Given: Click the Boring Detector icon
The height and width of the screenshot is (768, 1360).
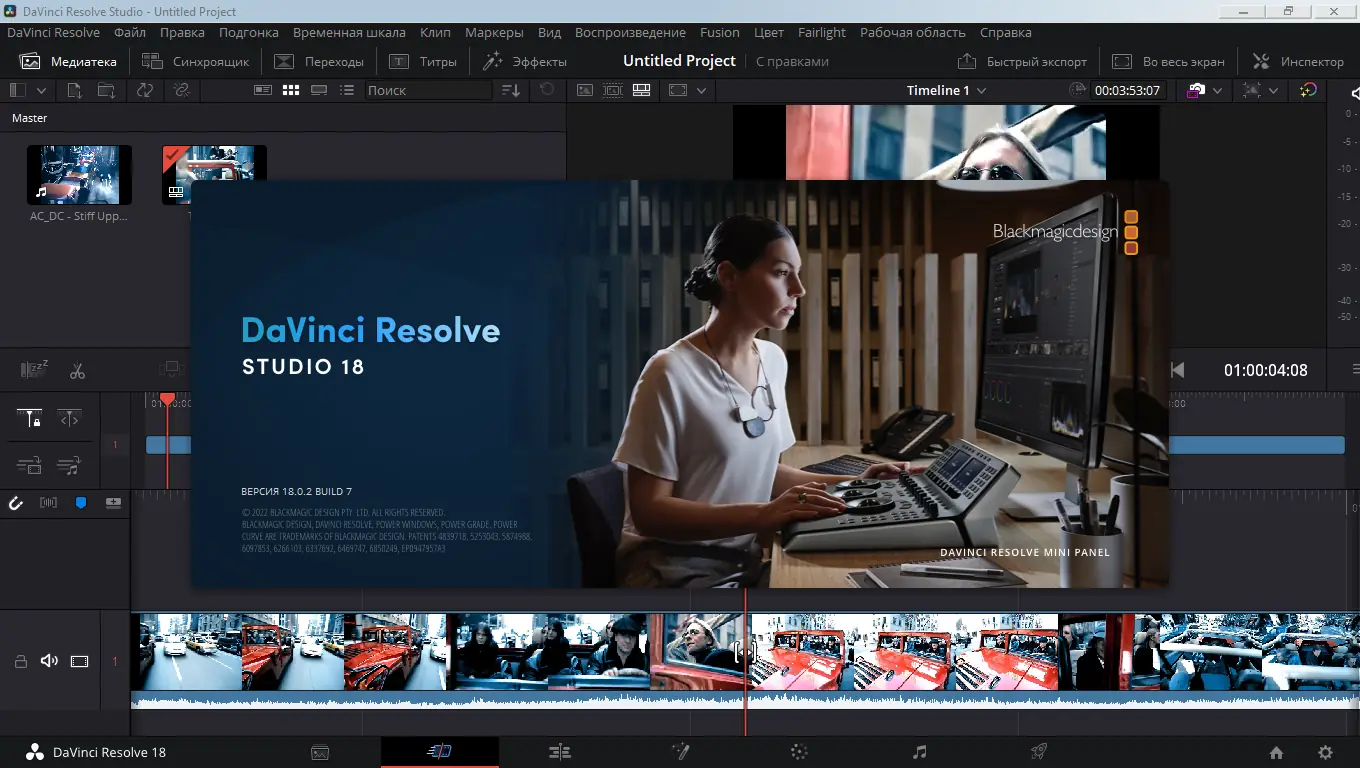Looking at the screenshot, I should pyautogui.click(x=34, y=370).
